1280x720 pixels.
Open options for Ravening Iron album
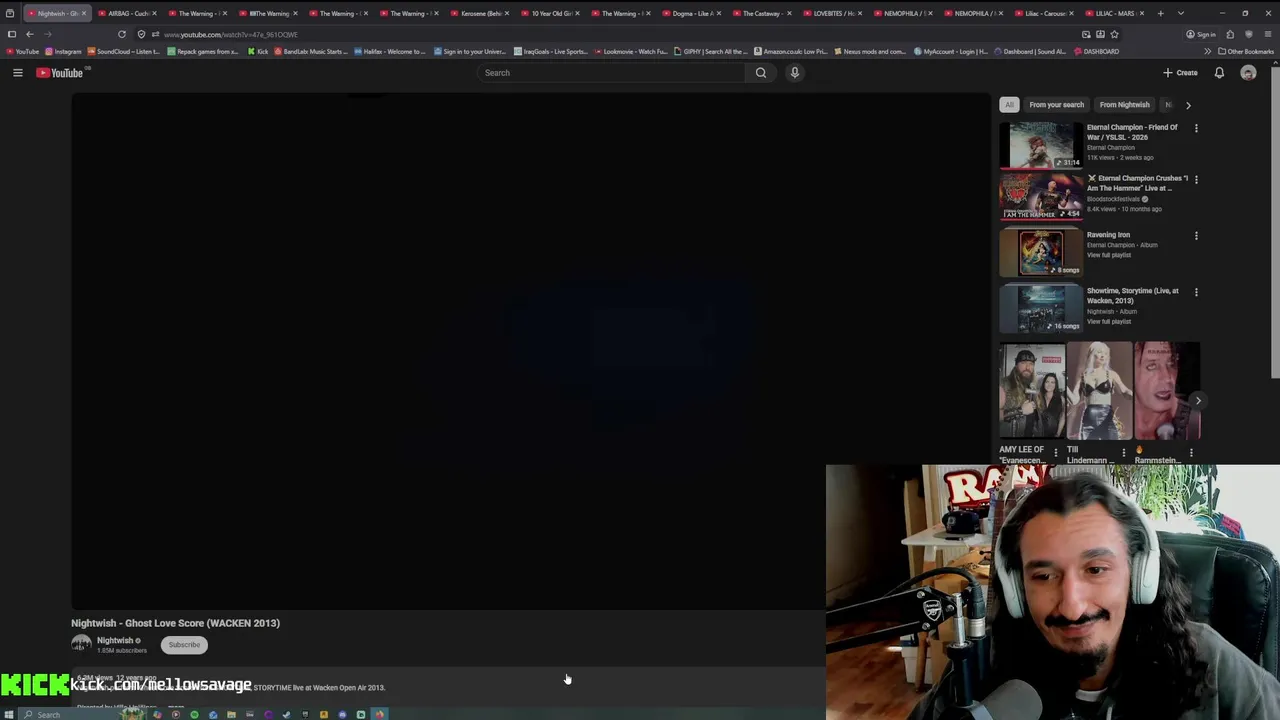pyautogui.click(x=1196, y=236)
